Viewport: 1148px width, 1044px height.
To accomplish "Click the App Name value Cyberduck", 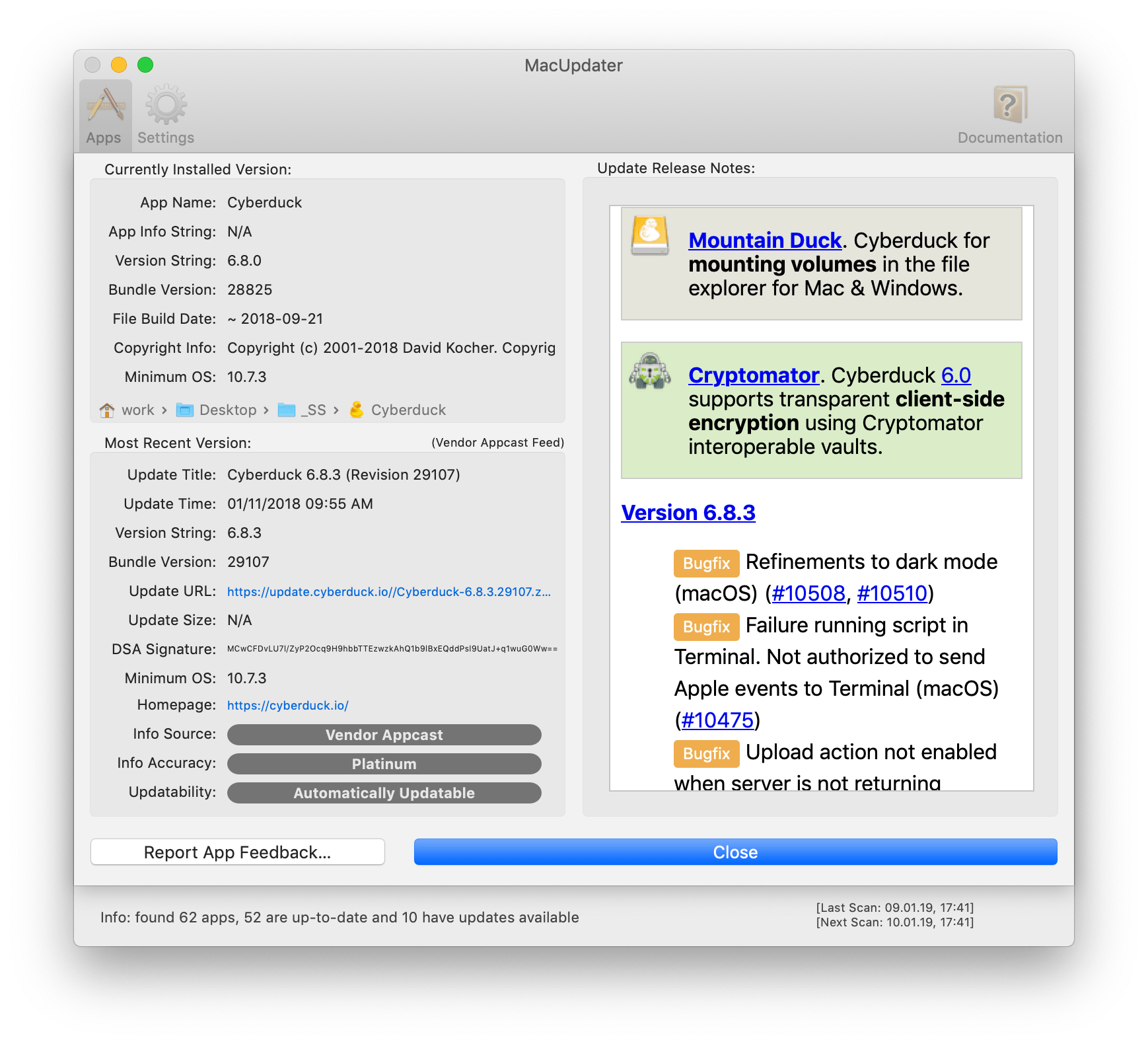I will click(264, 203).
